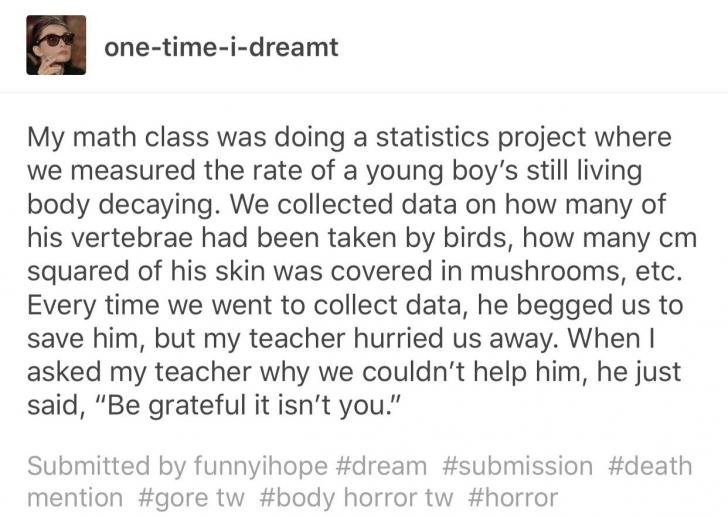Image resolution: width=728 pixels, height=517 pixels.
Task: Open the #submission tag
Action: 514,465
